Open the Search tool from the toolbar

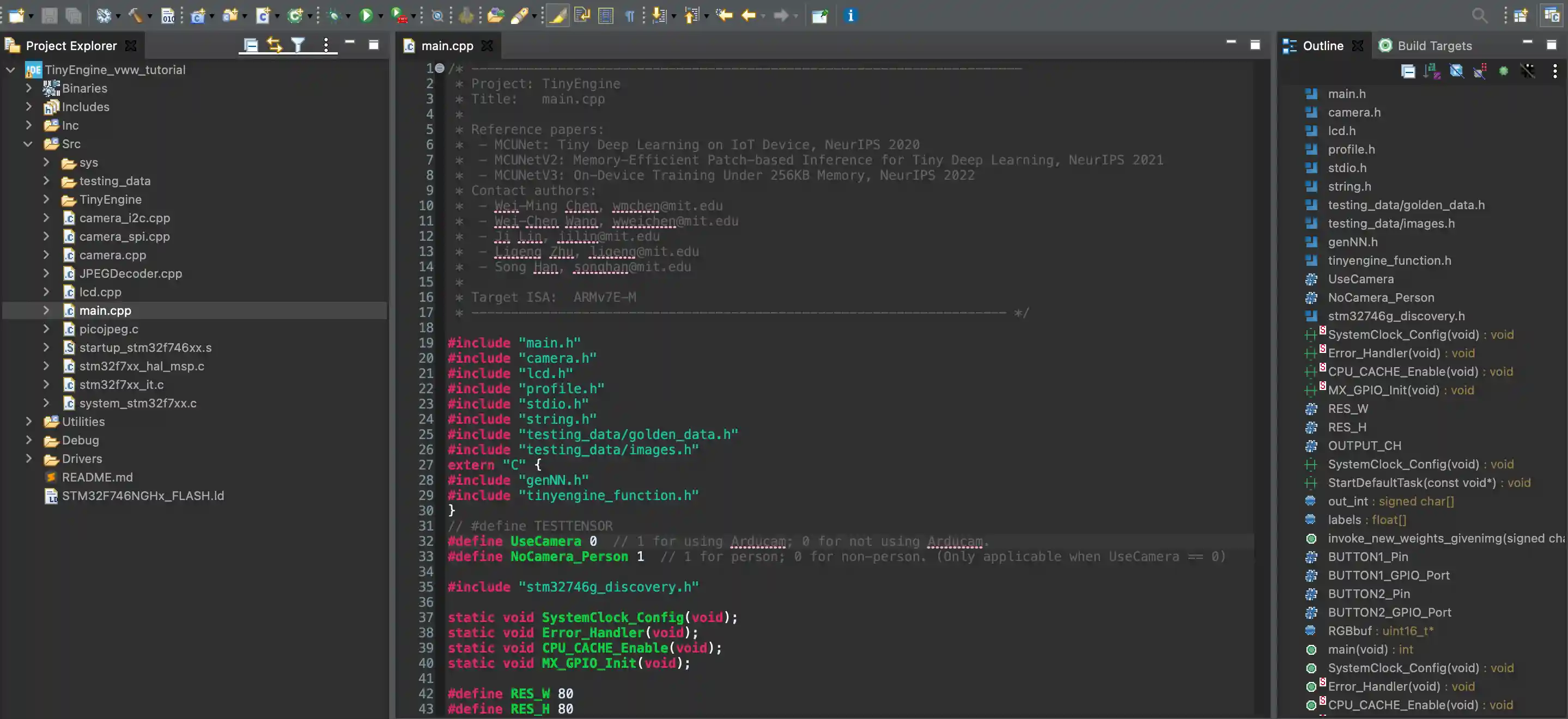tap(1480, 16)
